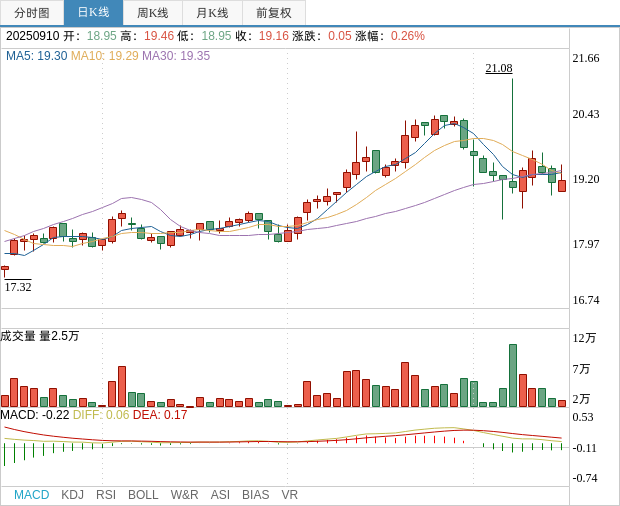Select the ASI indicator

[220, 495]
